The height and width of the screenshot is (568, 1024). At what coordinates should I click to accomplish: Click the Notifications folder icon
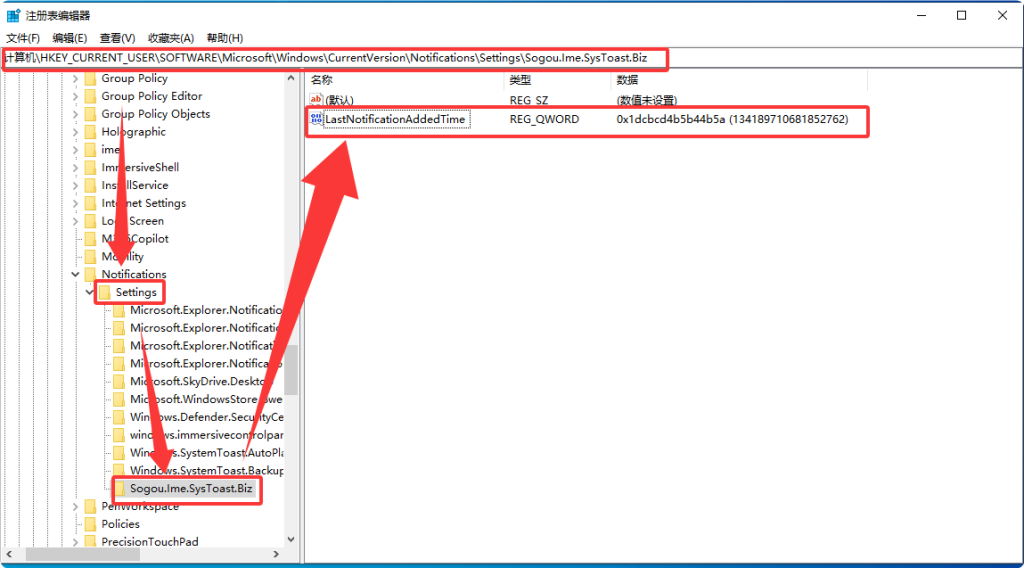pos(90,275)
